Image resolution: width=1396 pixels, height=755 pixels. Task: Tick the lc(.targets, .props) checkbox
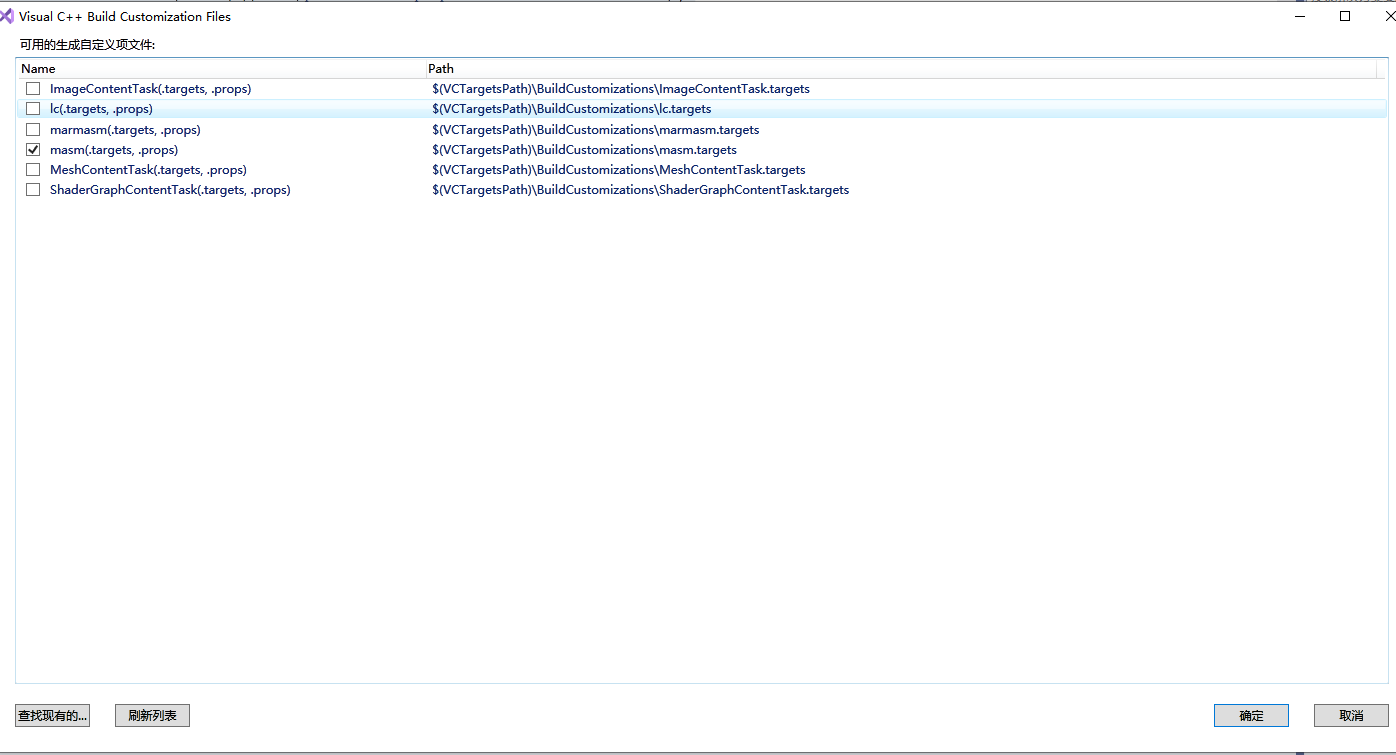(33, 109)
